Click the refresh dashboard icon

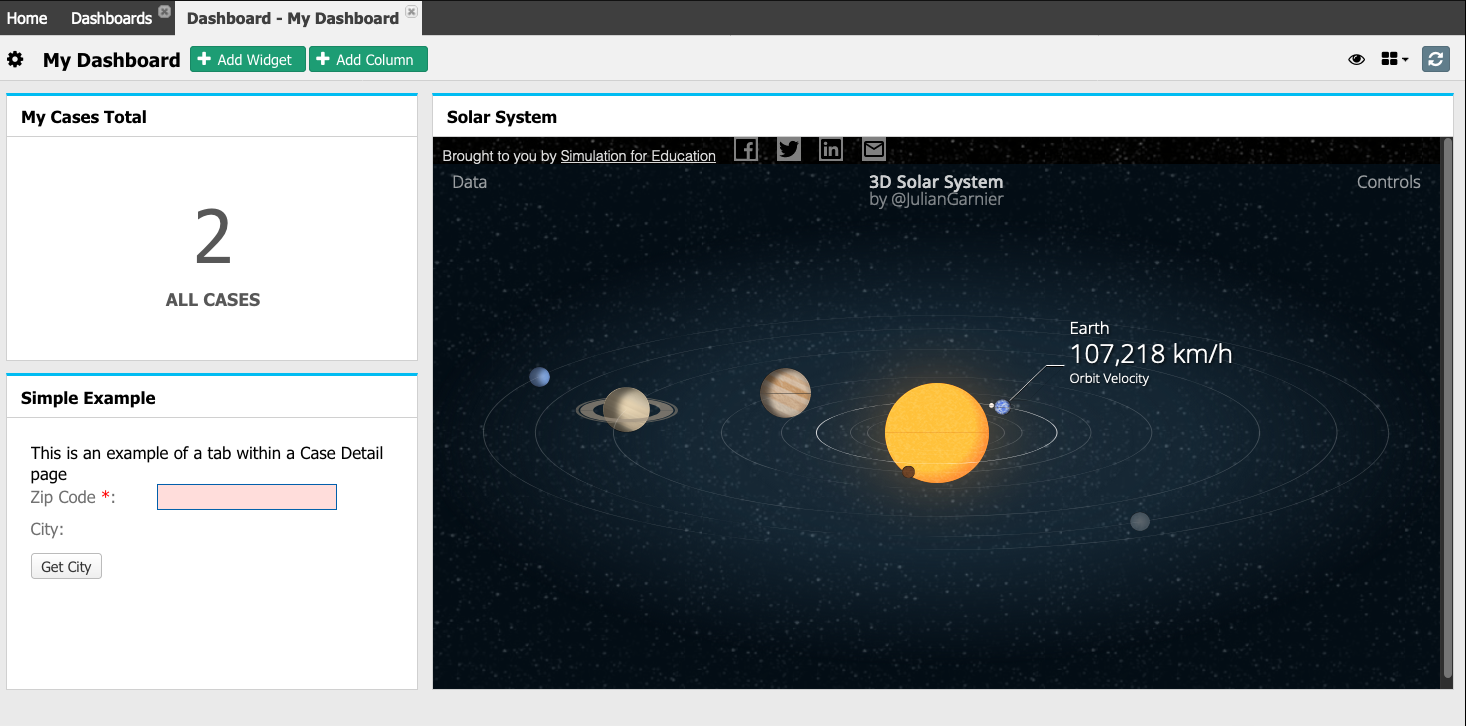[1435, 60]
